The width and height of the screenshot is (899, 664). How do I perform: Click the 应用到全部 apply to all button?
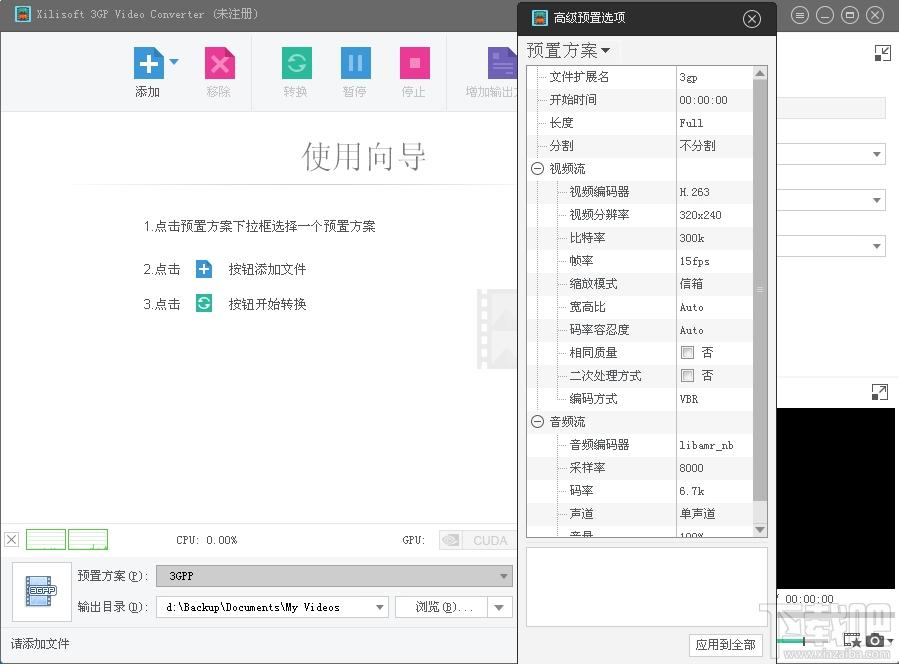pyautogui.click(x=725, y=645)
